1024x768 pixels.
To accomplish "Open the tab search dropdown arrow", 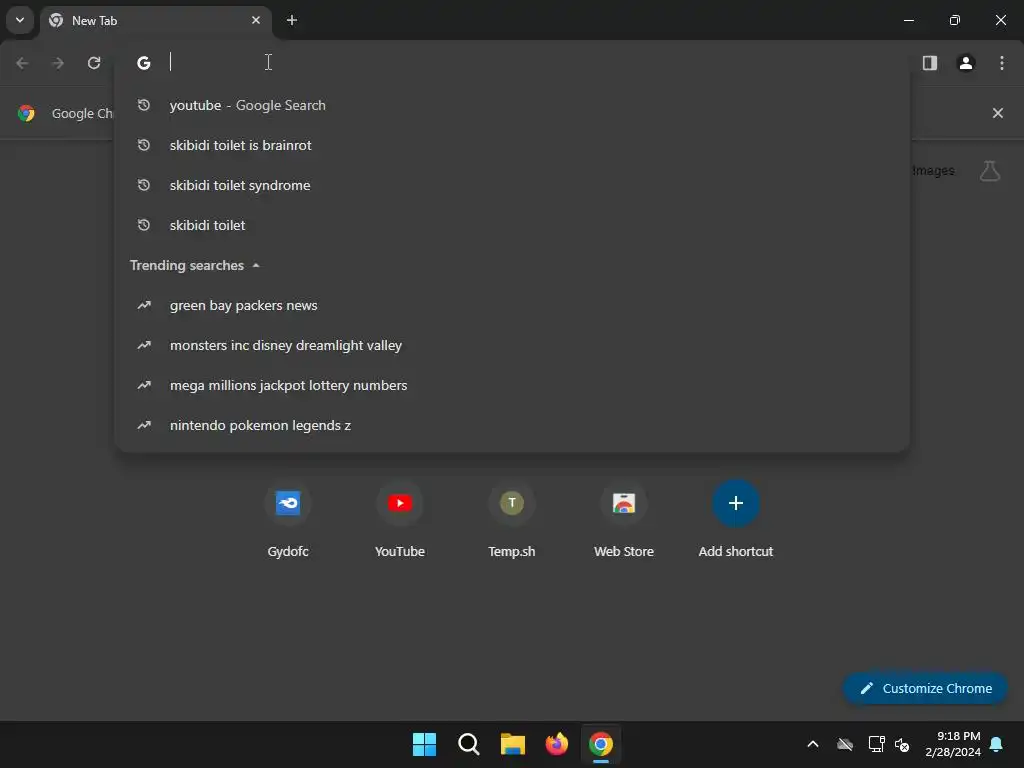I will (x=20, y=20).
